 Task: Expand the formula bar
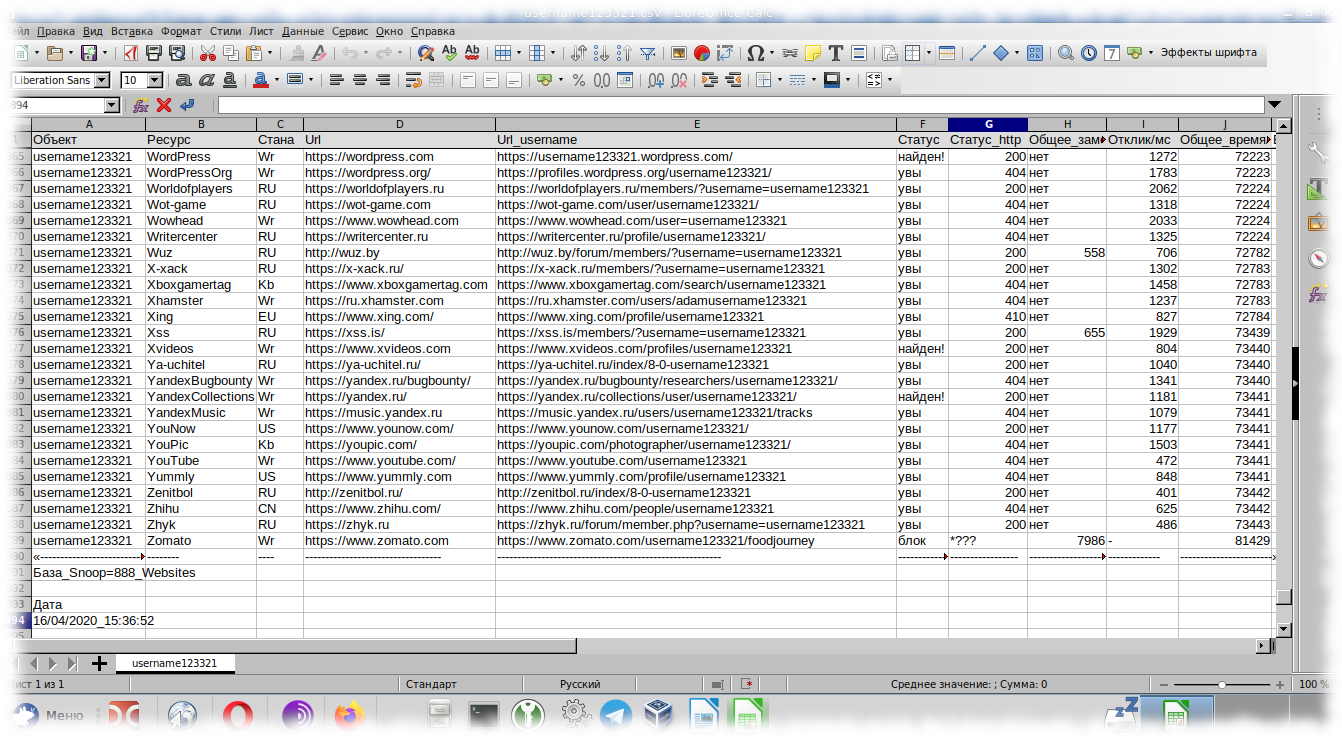[x=1273, y=105]
